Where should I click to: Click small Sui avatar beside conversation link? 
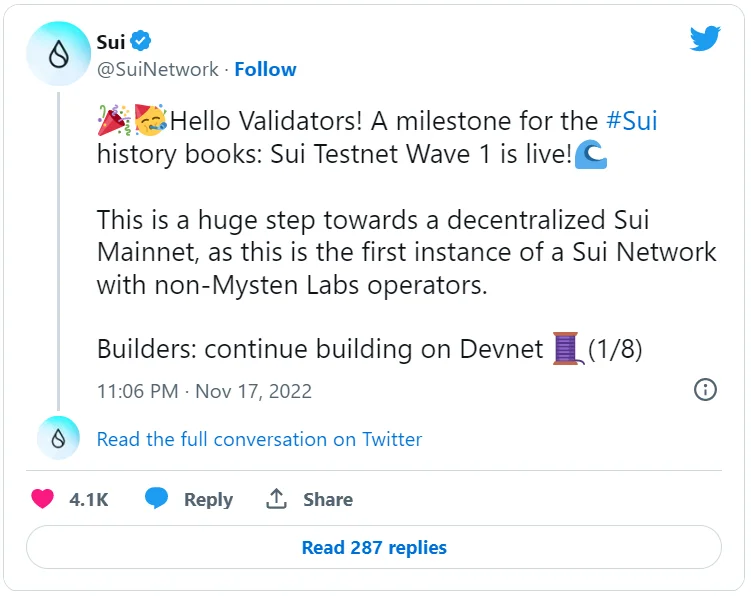[x=58, y=438]
